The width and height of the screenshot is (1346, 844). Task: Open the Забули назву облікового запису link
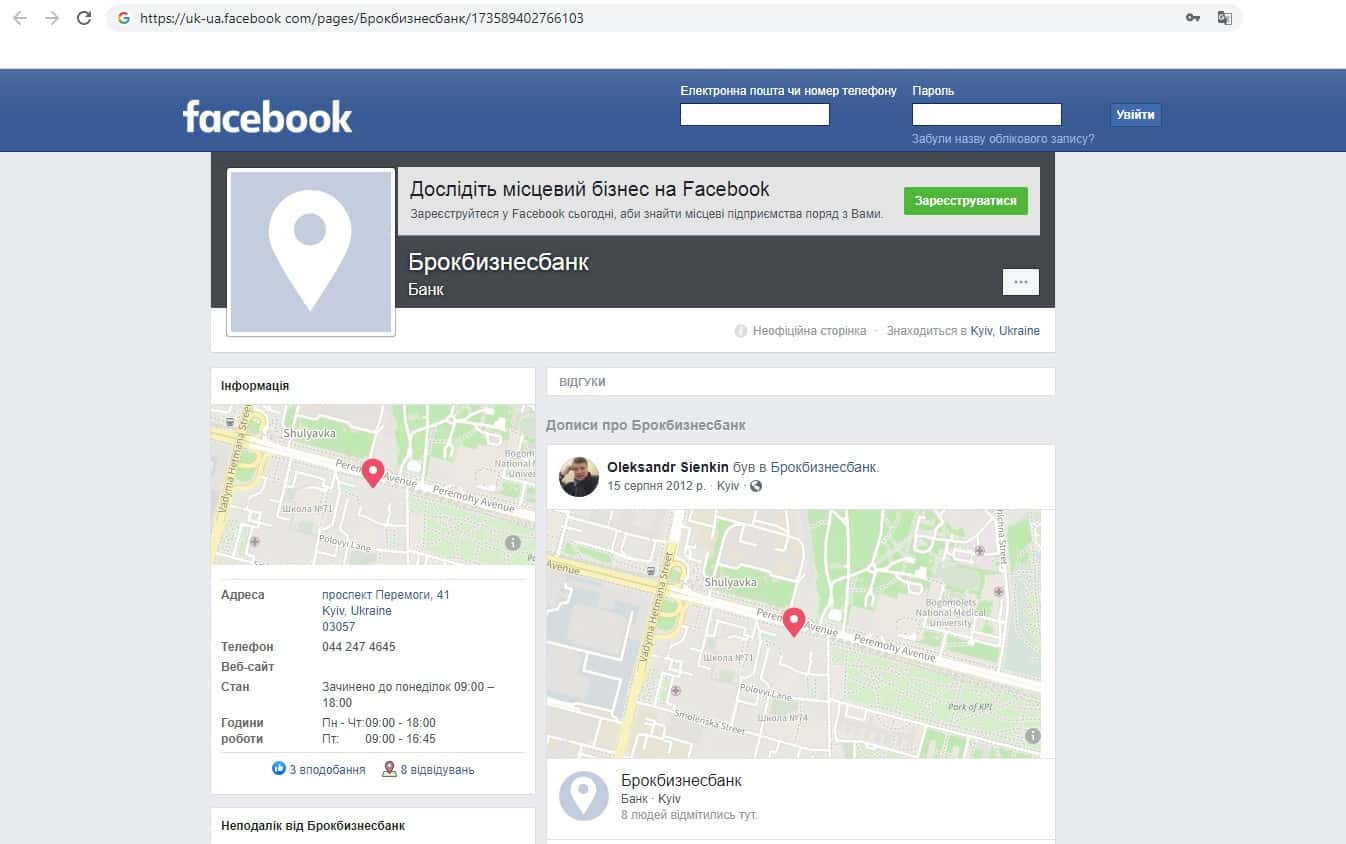click(1003, 139)
